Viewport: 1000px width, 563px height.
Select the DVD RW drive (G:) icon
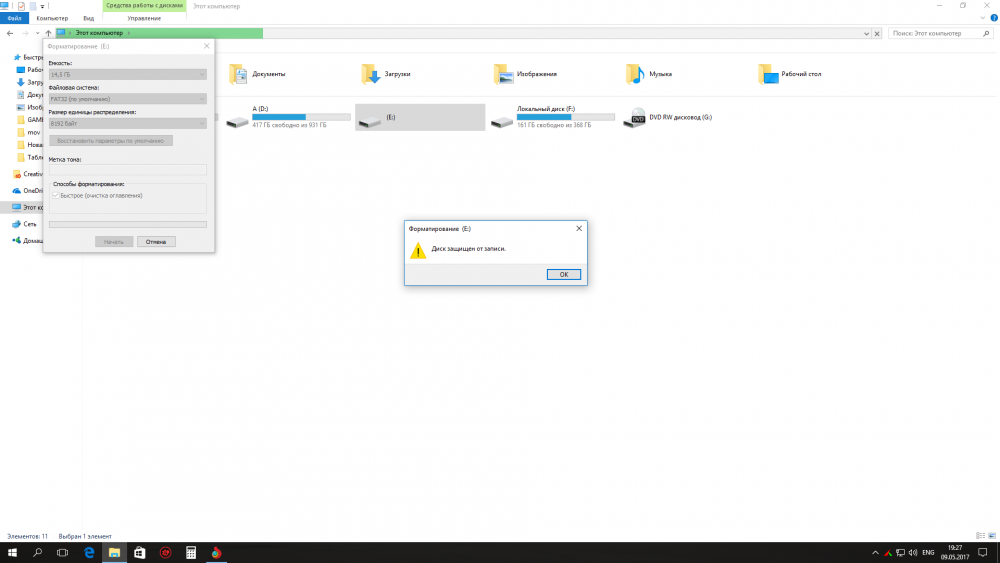click(634, 119)
